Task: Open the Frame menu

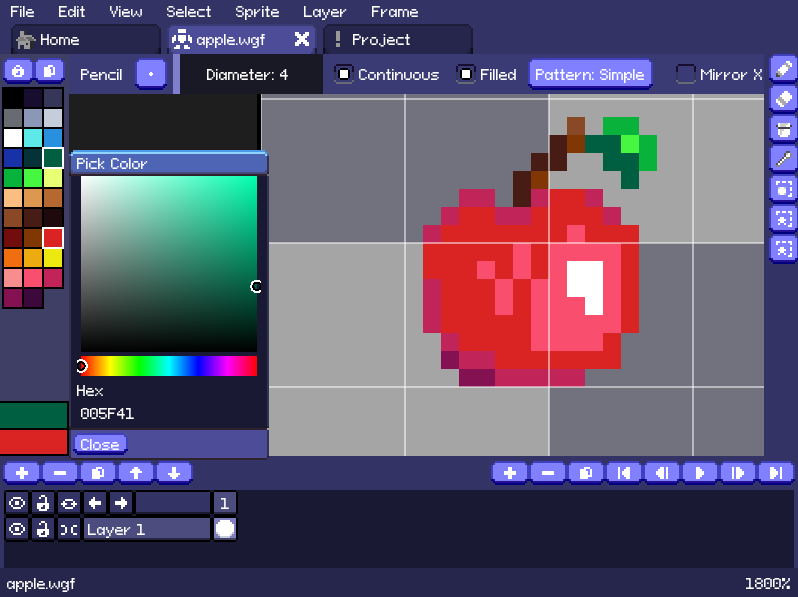Action: click(394, 12)
